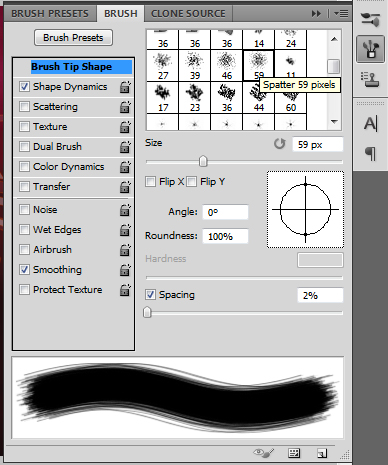Click the brush list scroll up arrow
Image resolution: width=388 pixels, height=465 pixels.
[x=334, y=39]
